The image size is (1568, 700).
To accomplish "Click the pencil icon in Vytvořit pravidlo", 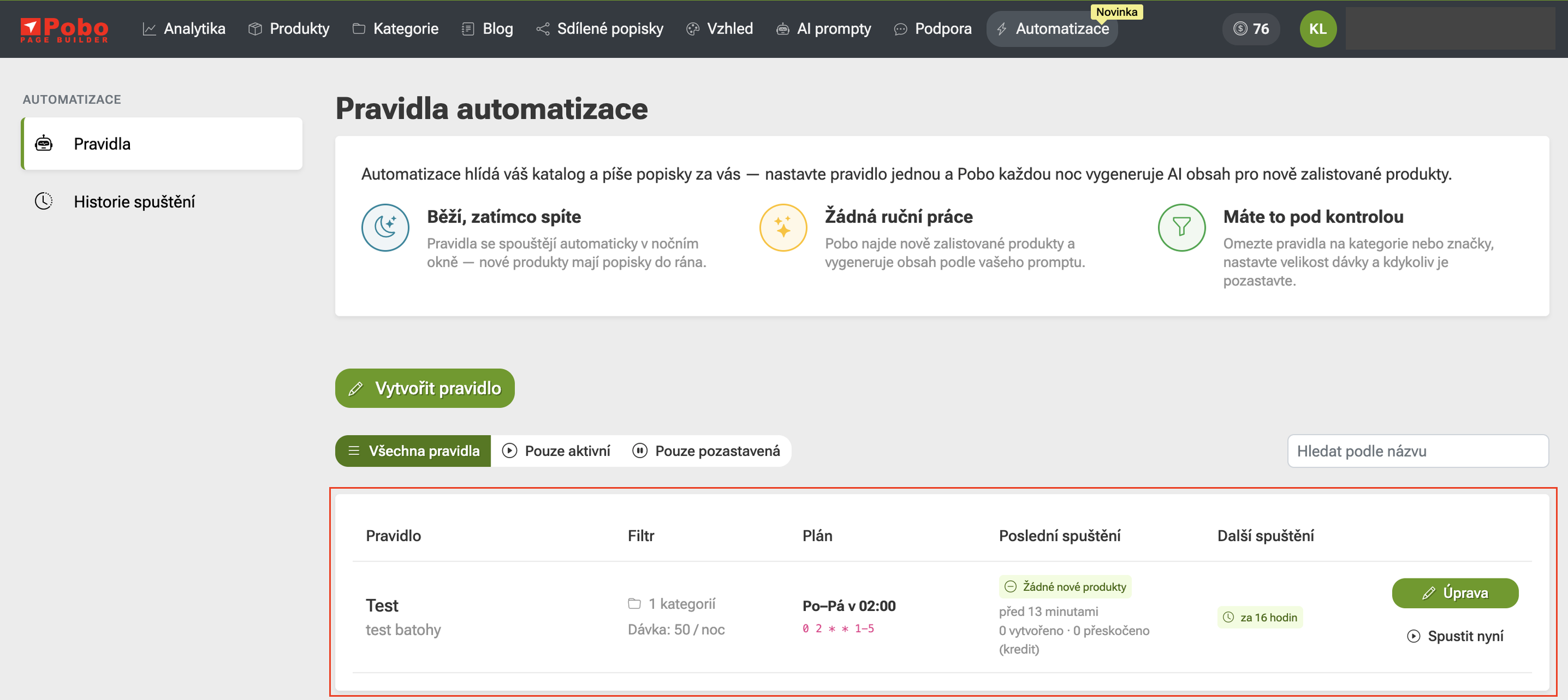I will pyautogui.click(x=356, y=388).
